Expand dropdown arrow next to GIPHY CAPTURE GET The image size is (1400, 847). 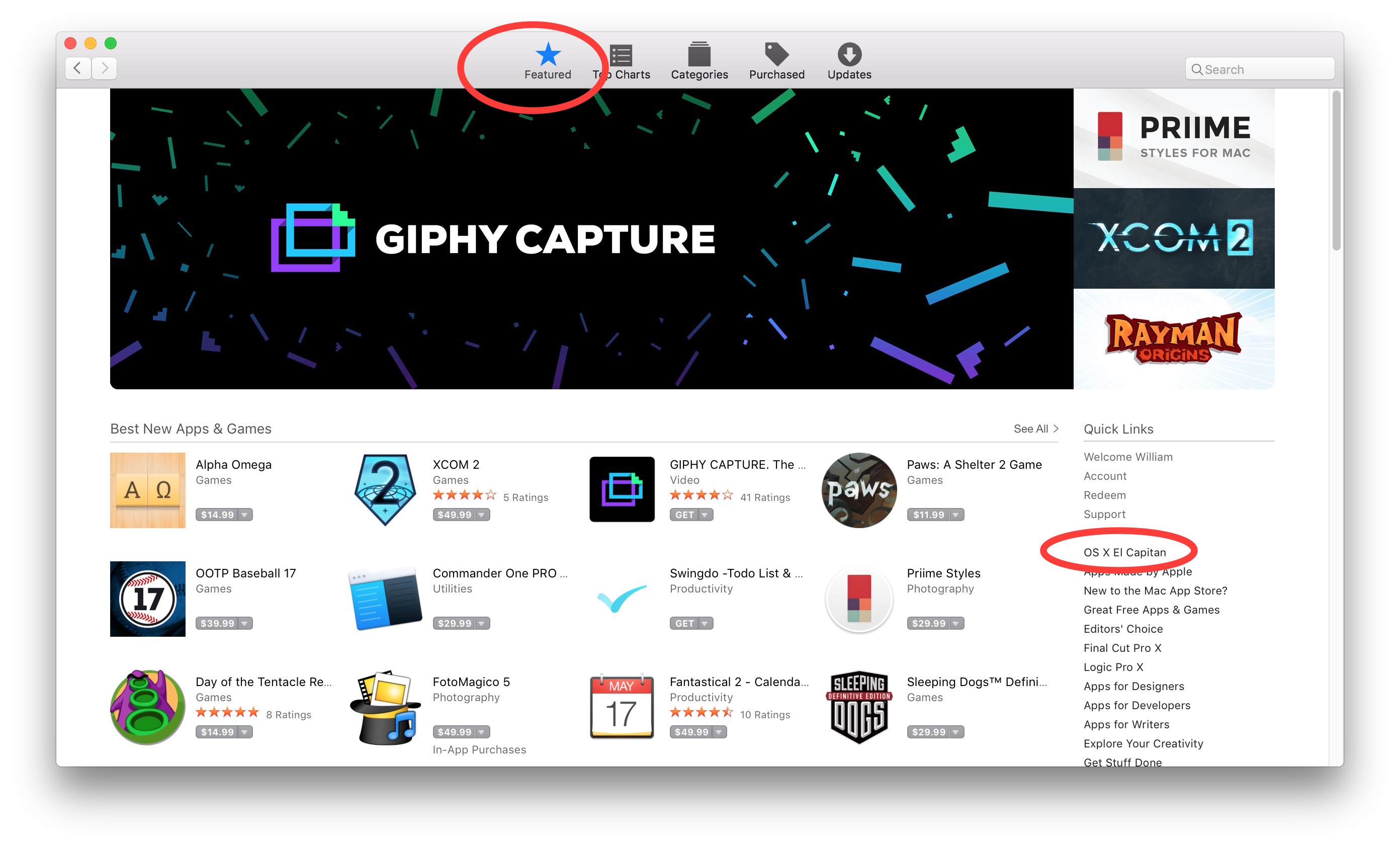coord(705,515)
